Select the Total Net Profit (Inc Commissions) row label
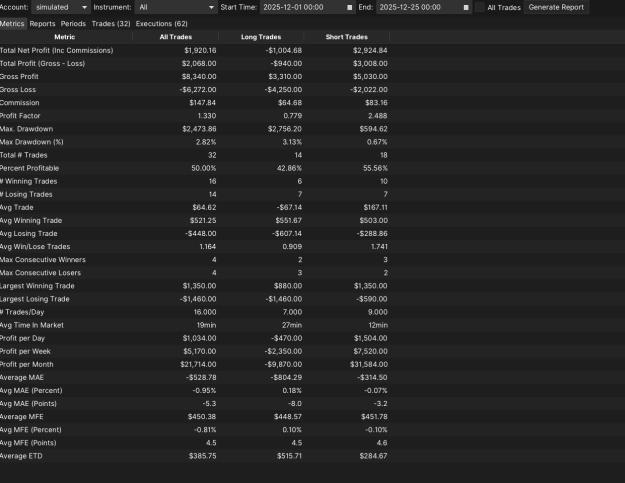 [57, 51]
